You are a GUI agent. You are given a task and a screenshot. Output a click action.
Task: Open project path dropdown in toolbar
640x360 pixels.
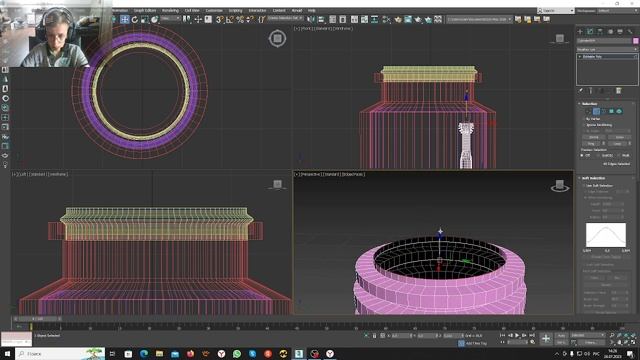pos(480,19)
